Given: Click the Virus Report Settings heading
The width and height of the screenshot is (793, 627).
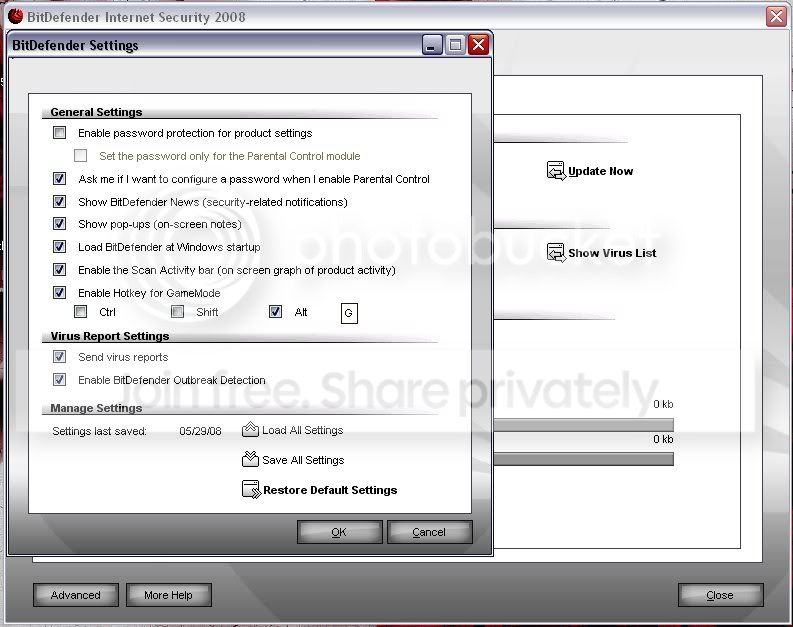Looking at the screenshot, I should [x=110, y=336].
